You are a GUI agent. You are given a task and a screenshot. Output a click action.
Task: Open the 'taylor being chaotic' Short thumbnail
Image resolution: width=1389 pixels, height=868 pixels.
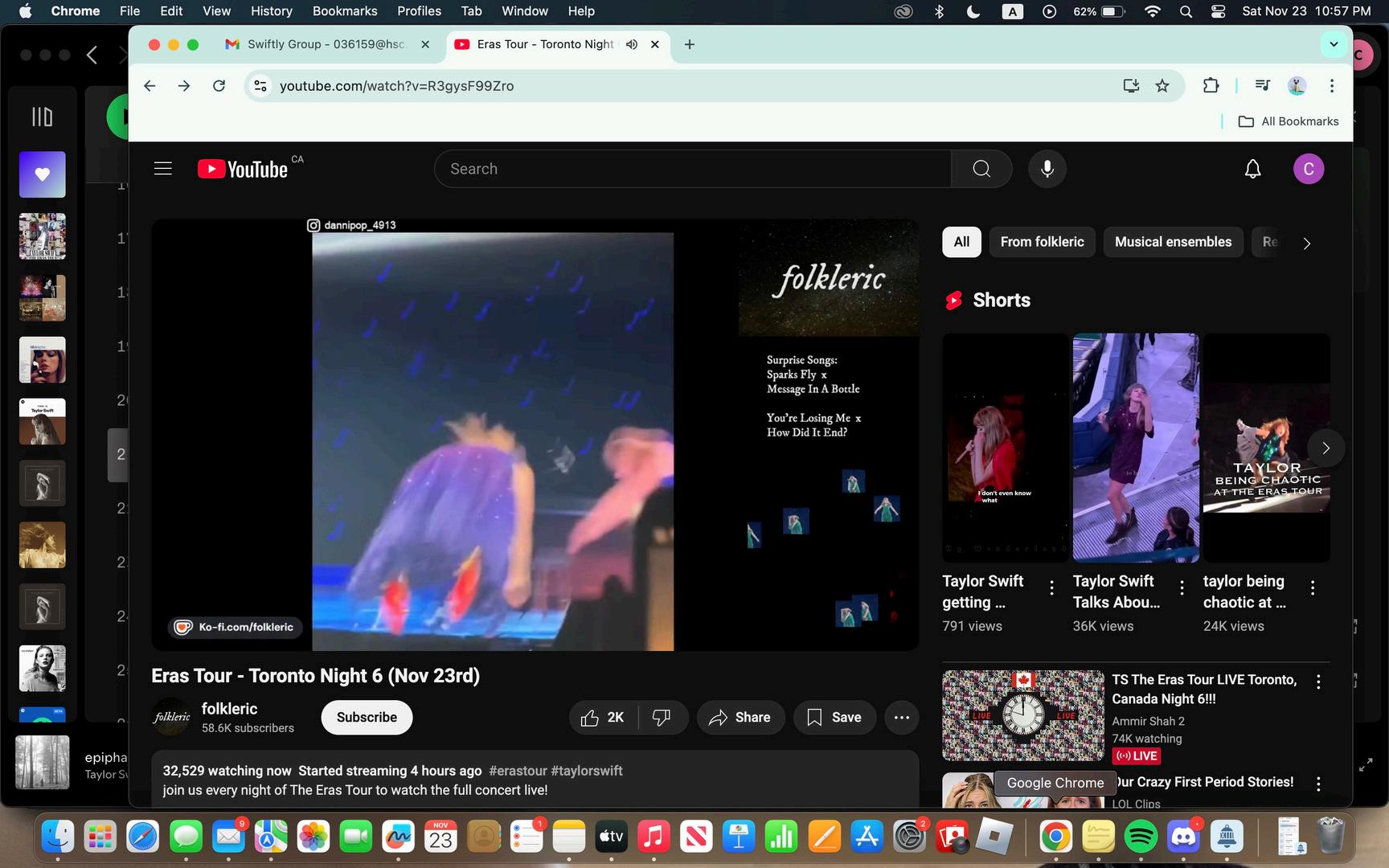(x=1266, y=448)
